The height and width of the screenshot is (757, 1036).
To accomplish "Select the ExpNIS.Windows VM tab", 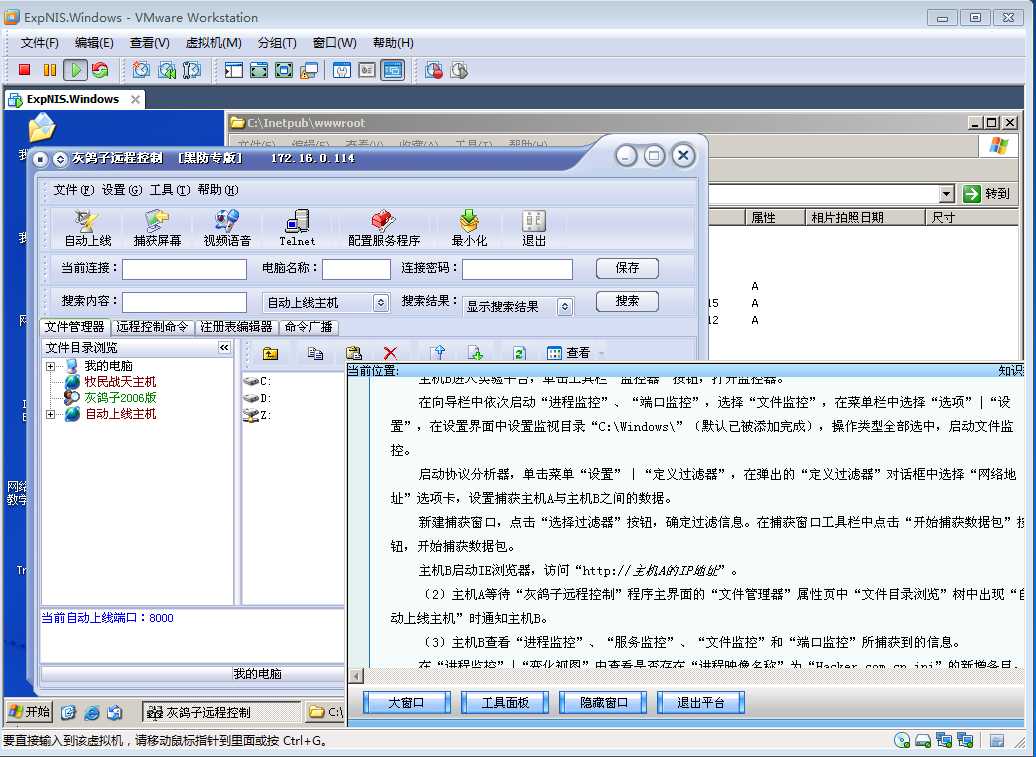I will point(73,99).
